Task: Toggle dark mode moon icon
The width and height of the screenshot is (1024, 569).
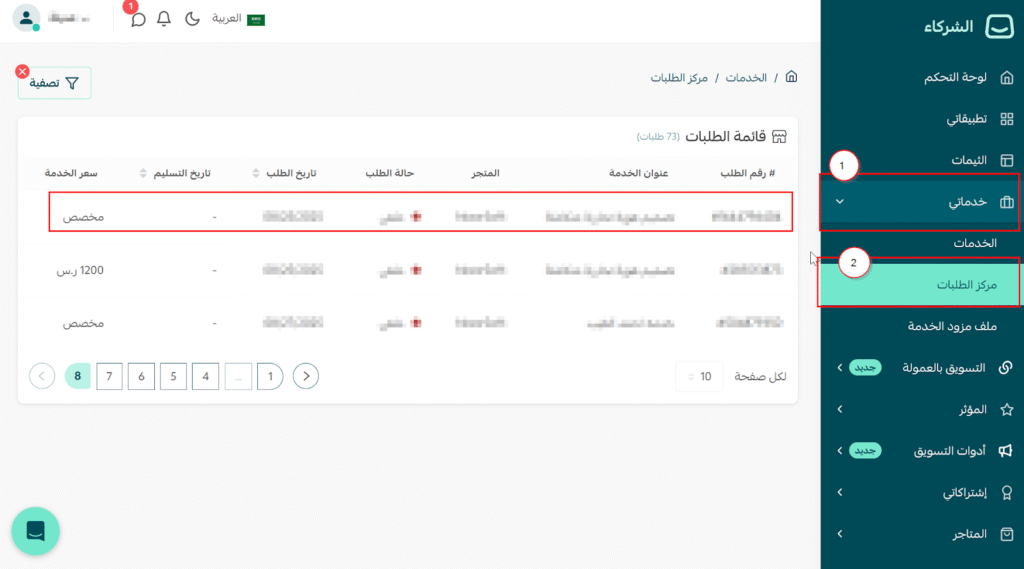Action: click(x=192, y=19)
